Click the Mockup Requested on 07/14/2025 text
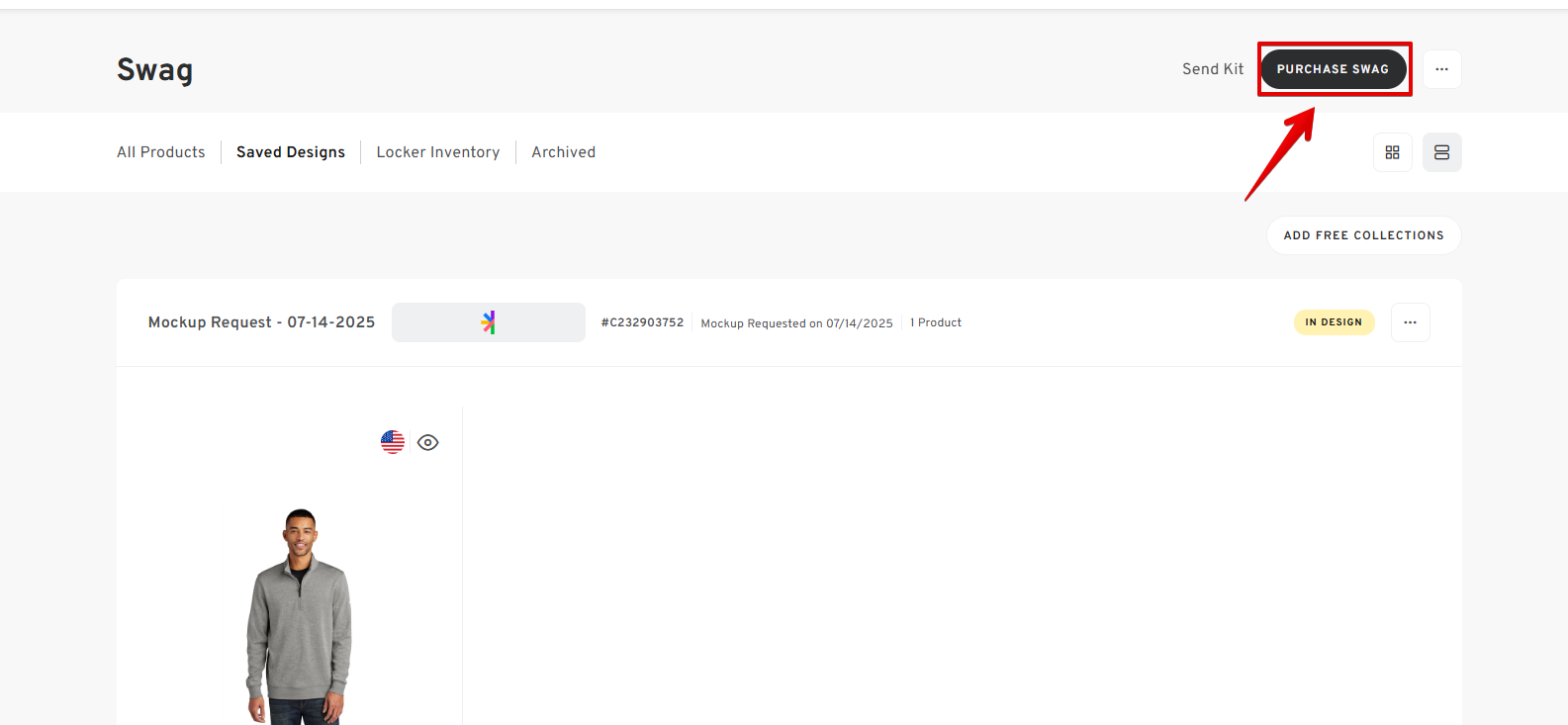The image size is (1568, 725). pyautogui.click(x=796, y=323)
